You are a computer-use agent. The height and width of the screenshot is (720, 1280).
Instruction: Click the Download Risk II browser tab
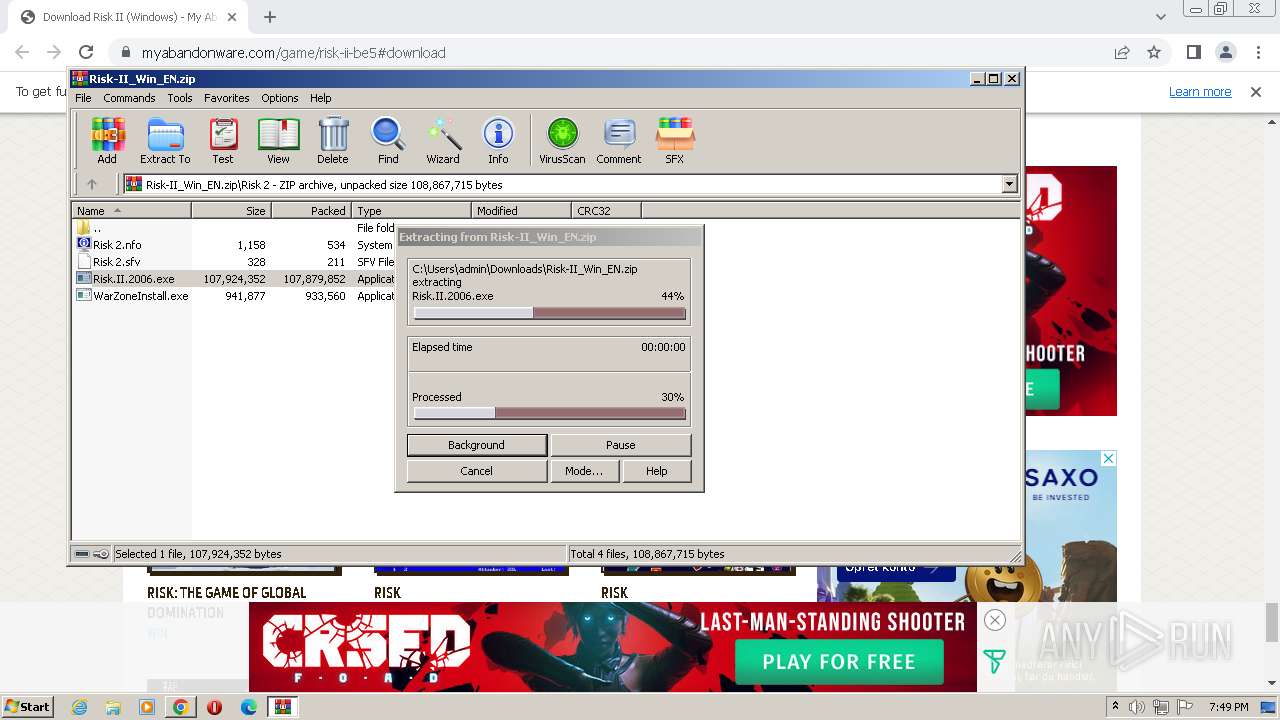tap(128, 17)
